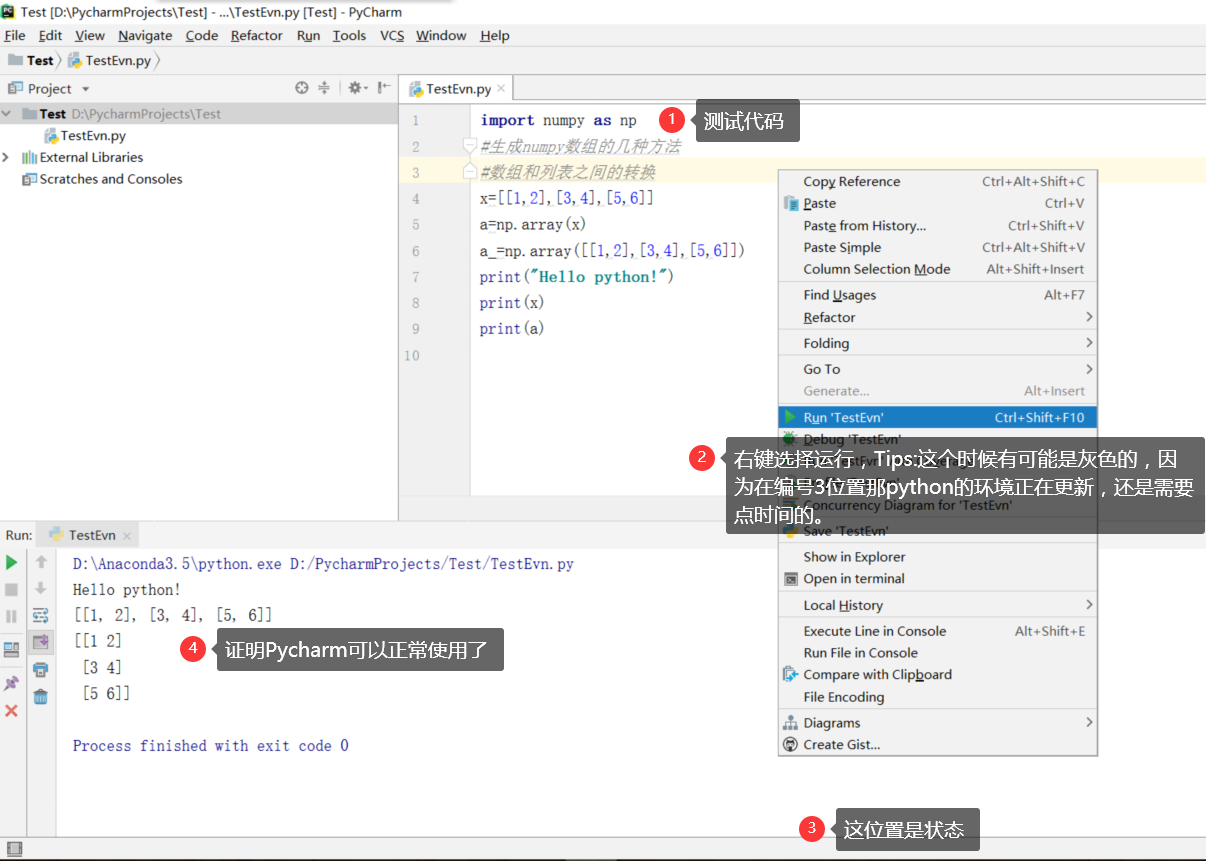Collapse code at line 3 fold marker
The width and height of the screenshot is (1206, 861).
(x=470, y=171)
